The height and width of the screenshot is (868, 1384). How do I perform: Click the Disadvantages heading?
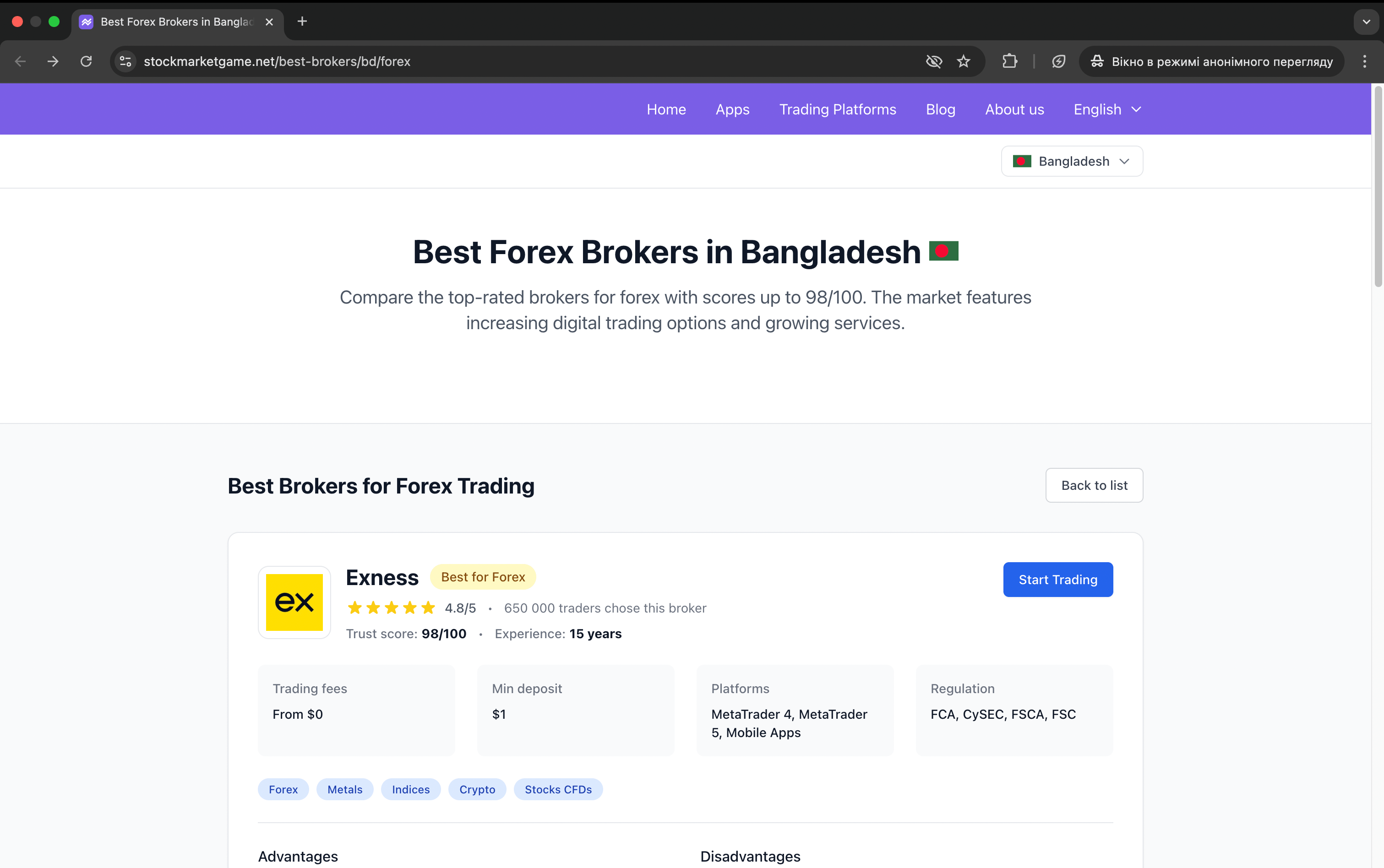coord(750,856)
